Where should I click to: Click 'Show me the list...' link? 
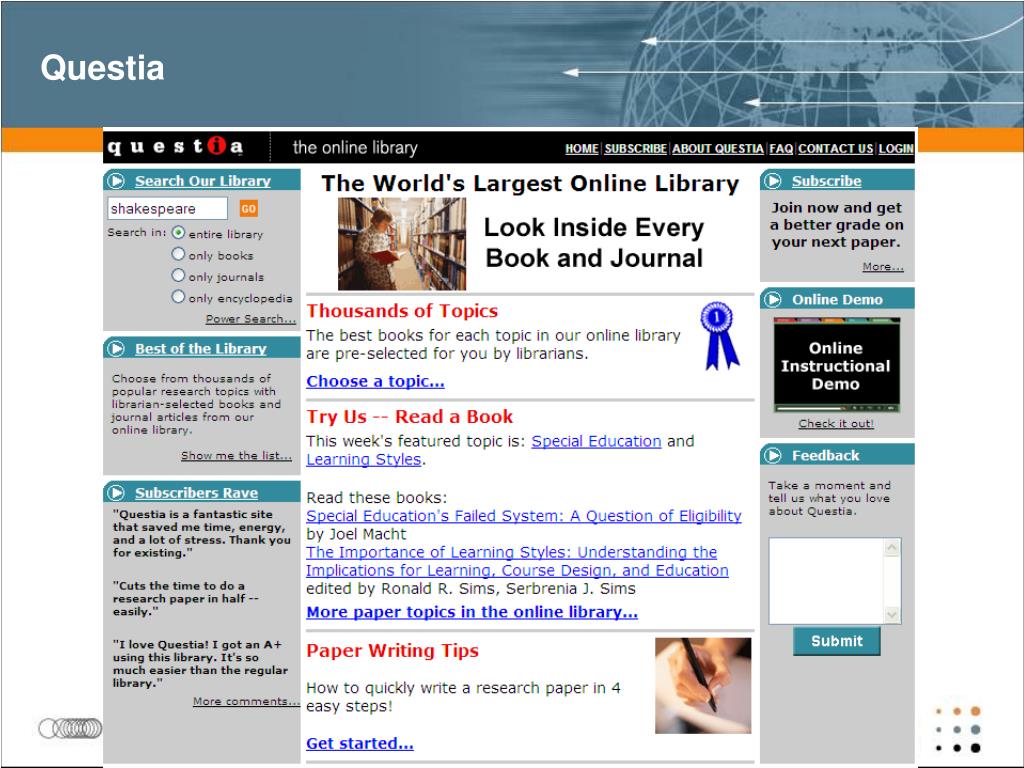tap(236, 455)
